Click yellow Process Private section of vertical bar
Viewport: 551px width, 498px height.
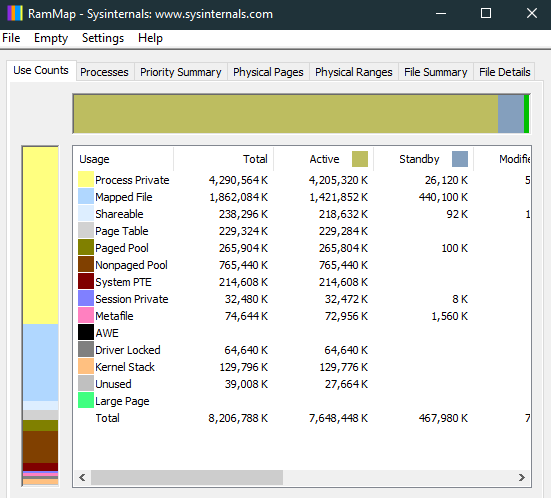click(40, 235)
